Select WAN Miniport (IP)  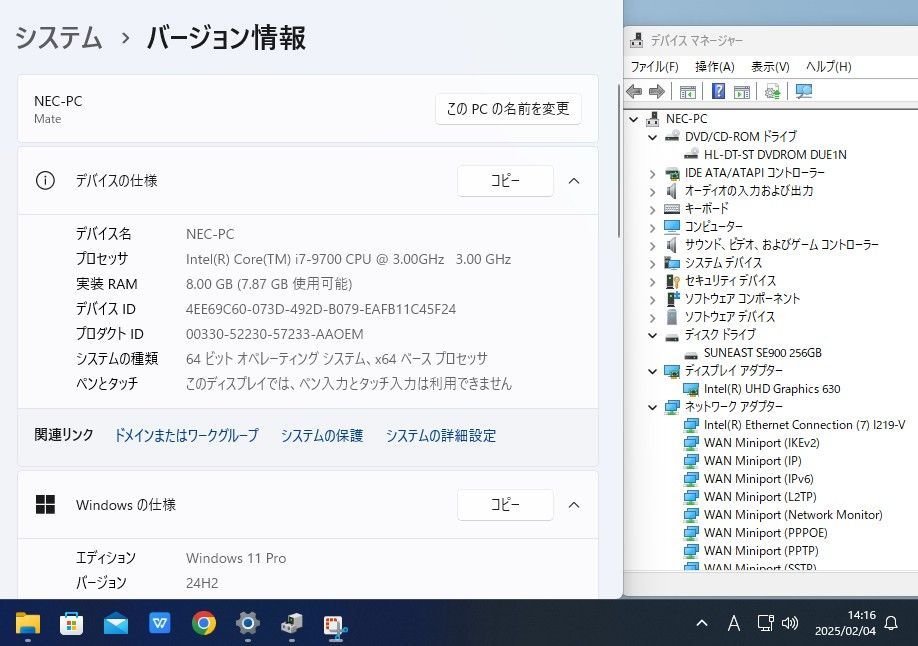tap(752, 461)
